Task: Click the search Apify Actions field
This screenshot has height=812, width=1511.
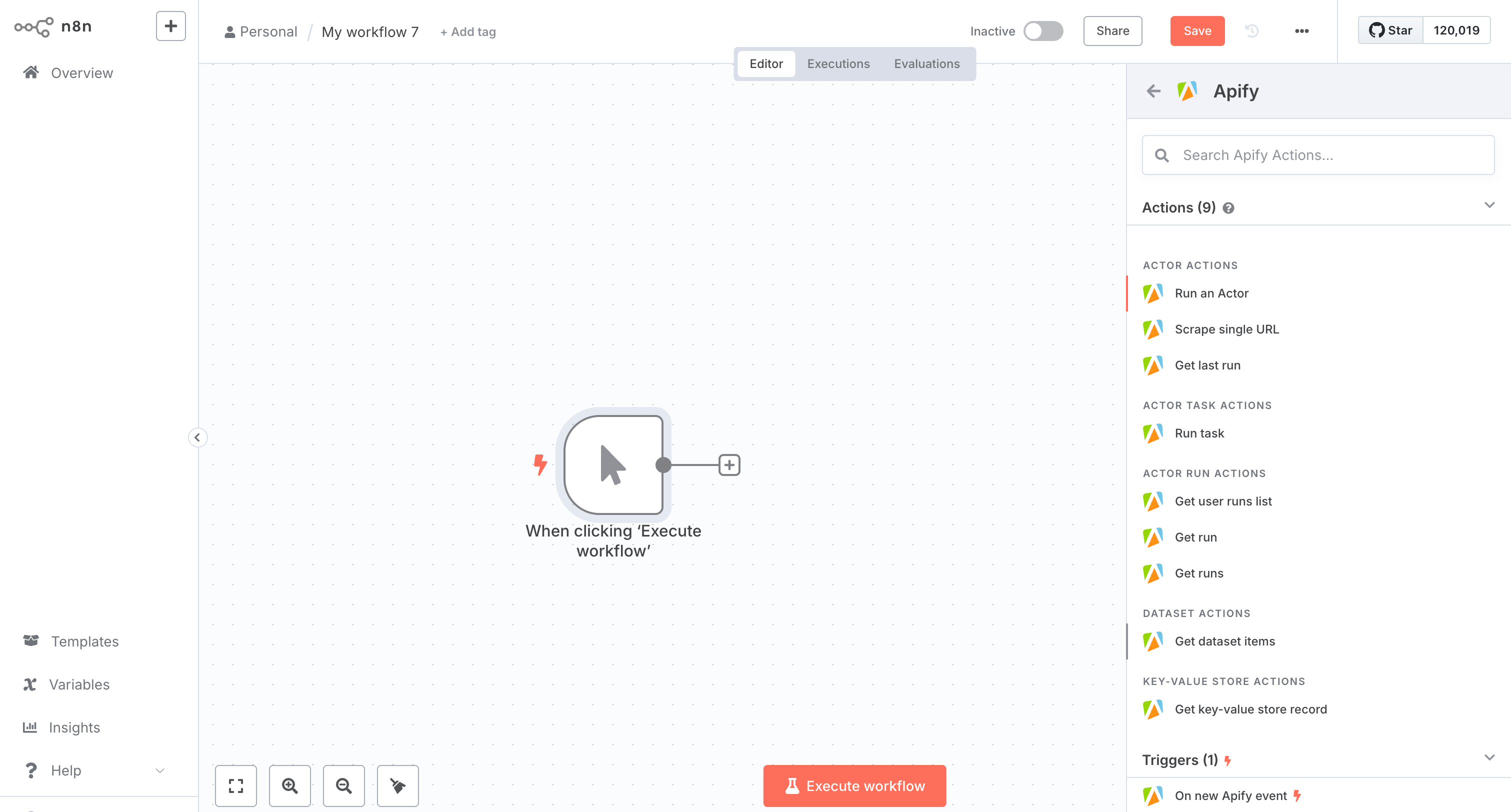Action: [x=1318, y=154]
